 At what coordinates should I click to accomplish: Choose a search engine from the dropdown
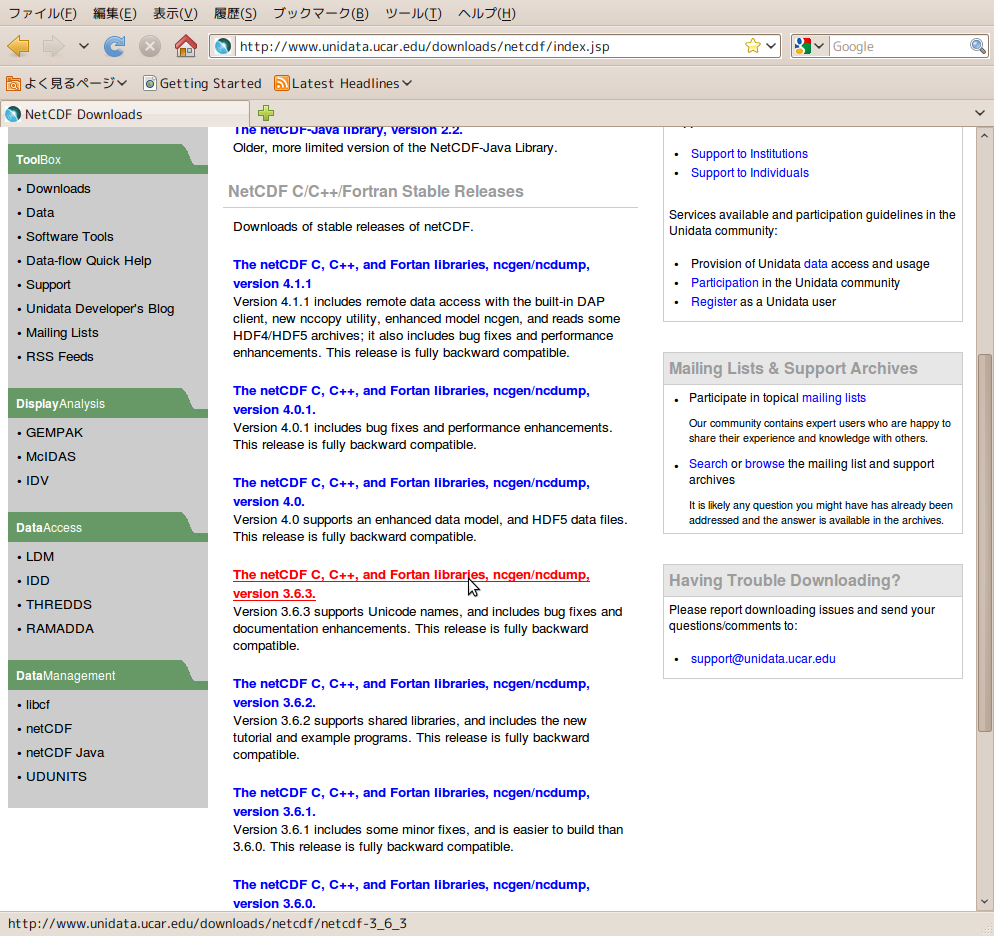coord(810,46)
